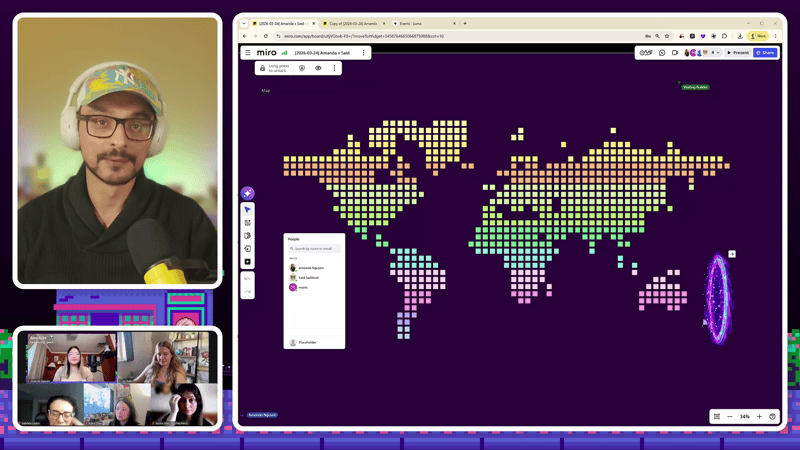The width and height of the screenshot is (800, 450).
Task: Switch to Copy of Amanda browser tab
Action: pos(353,23)
